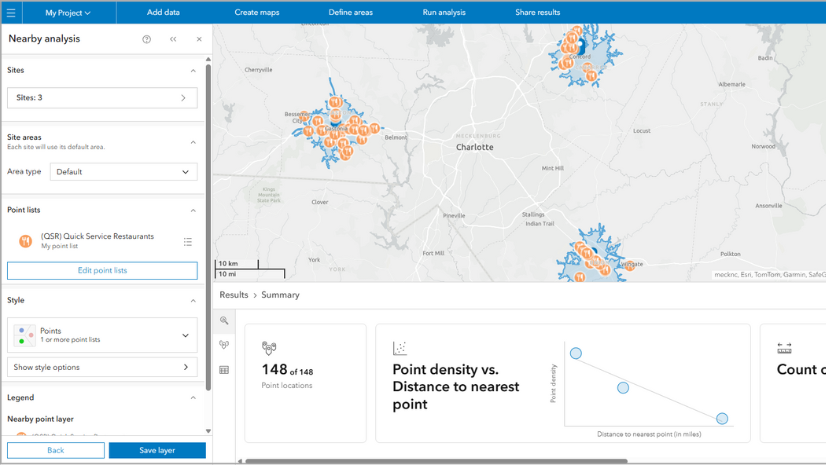Click the panel scrollbar down arrow
826x465 pixels.
tap(208, 431)
